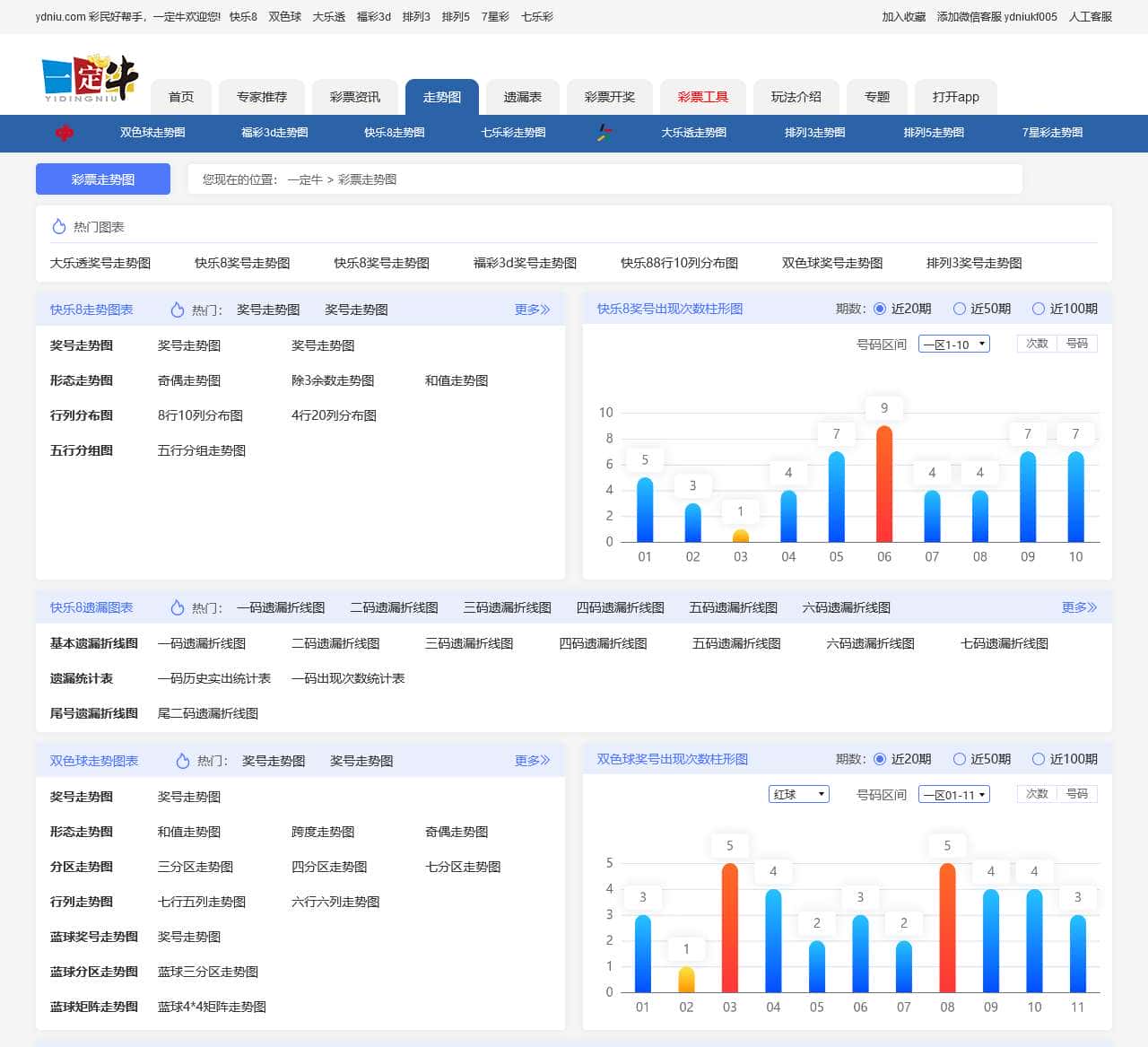Viewport: 1148px width, 1047px height.
Task: Click 福彩3d走势图 in blue submenu
Action: (274, 133)
